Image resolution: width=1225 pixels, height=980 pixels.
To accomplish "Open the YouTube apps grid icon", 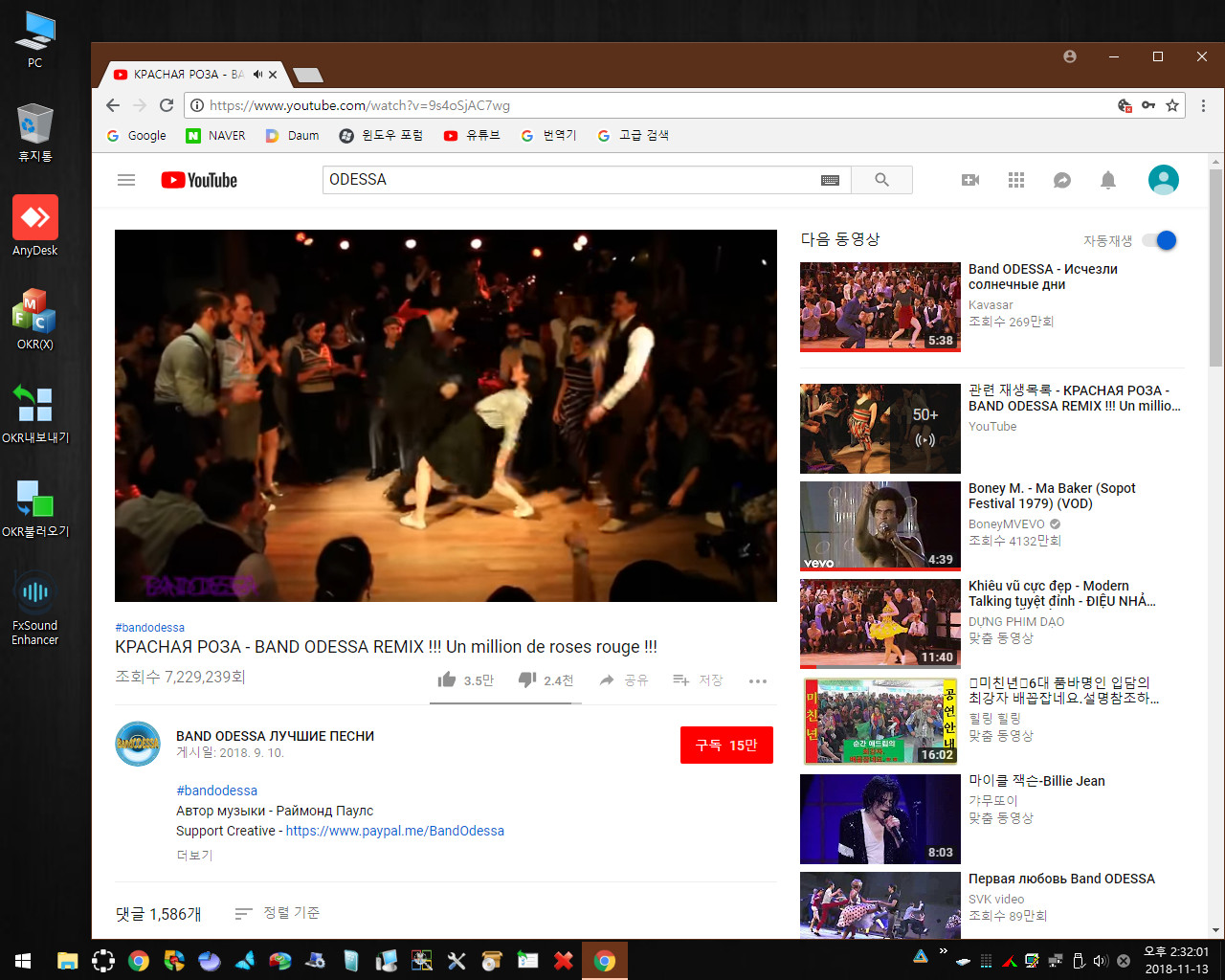I will [1016, 180].
